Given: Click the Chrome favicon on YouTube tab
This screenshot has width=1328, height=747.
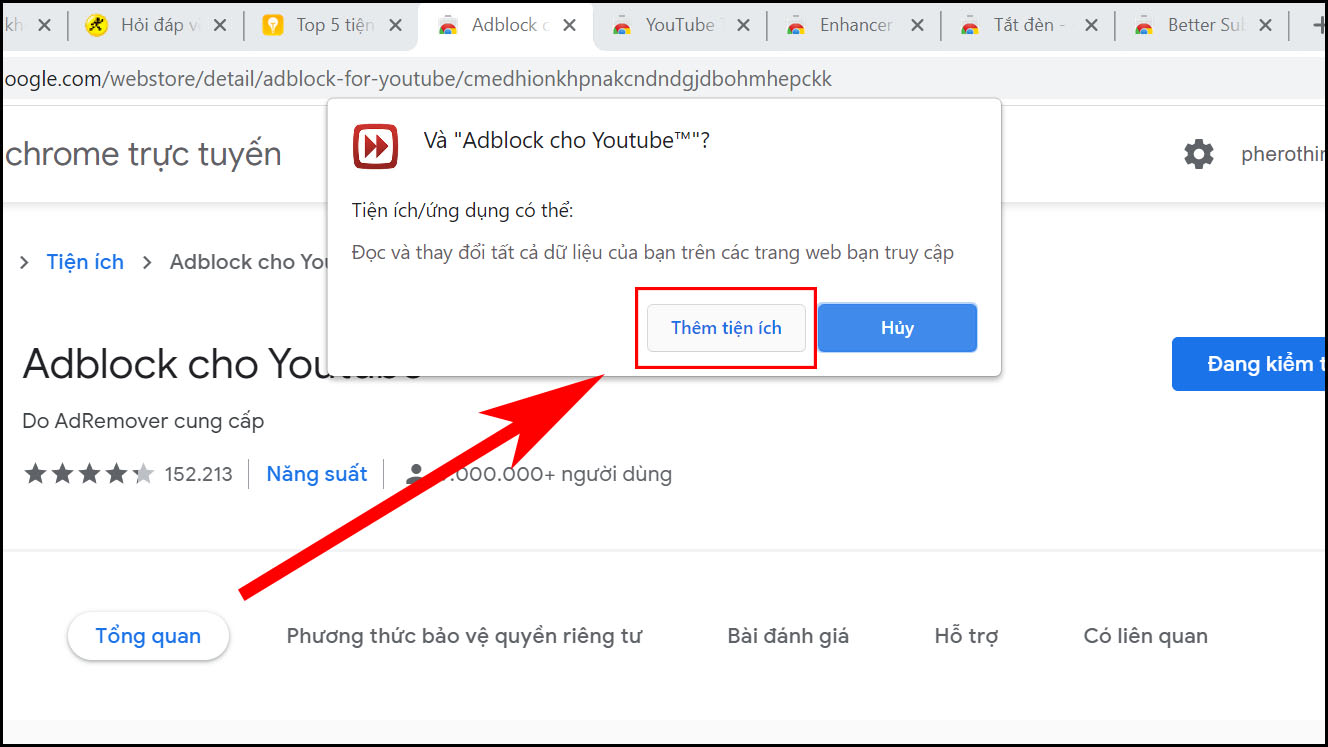Looking at the screenshot, I should pos(623,25).
